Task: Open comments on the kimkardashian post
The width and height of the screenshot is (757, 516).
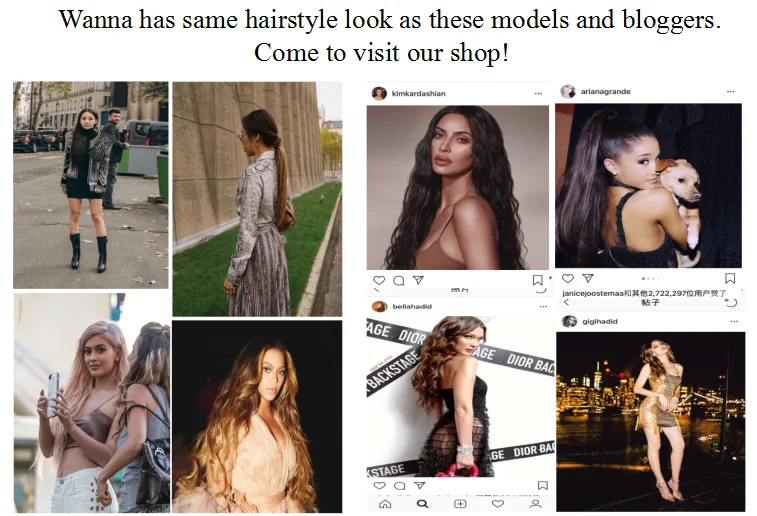Action: click(399, 280)
